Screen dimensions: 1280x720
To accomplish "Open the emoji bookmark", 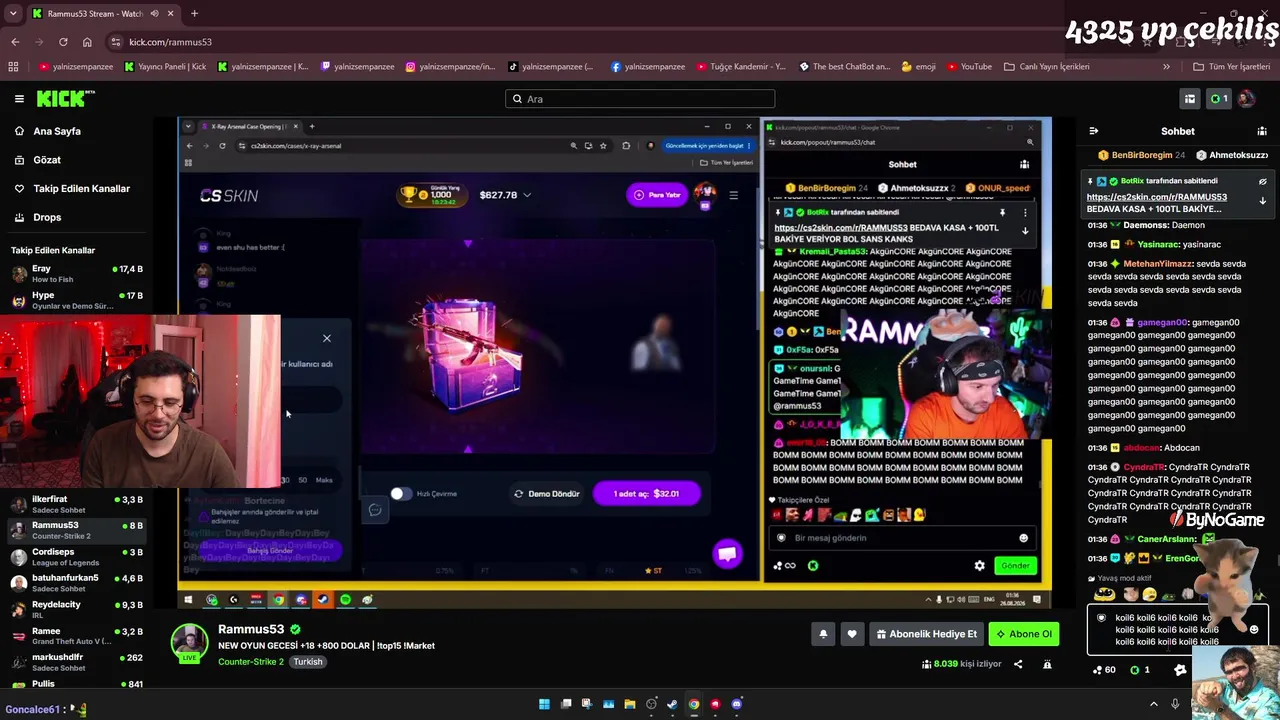I will click(918, 67).
